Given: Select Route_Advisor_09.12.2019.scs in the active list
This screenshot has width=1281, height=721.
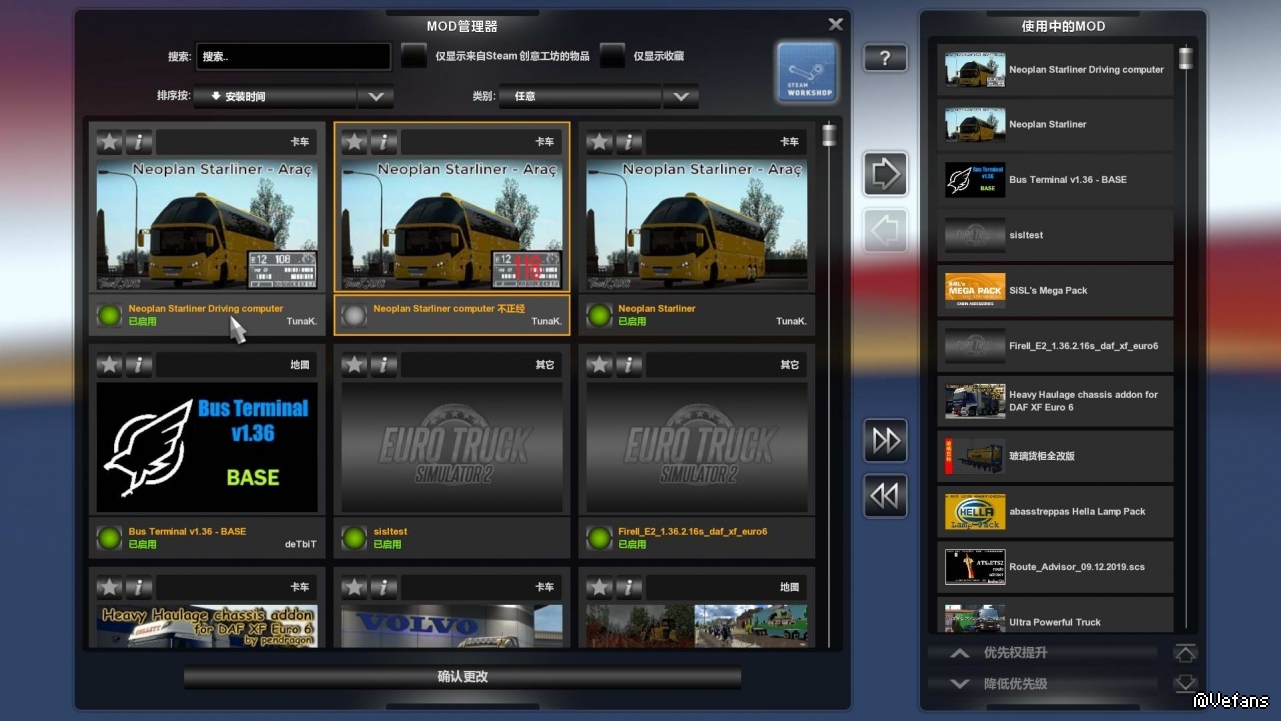Looking at the screenshot, I should click(1055, 567).
